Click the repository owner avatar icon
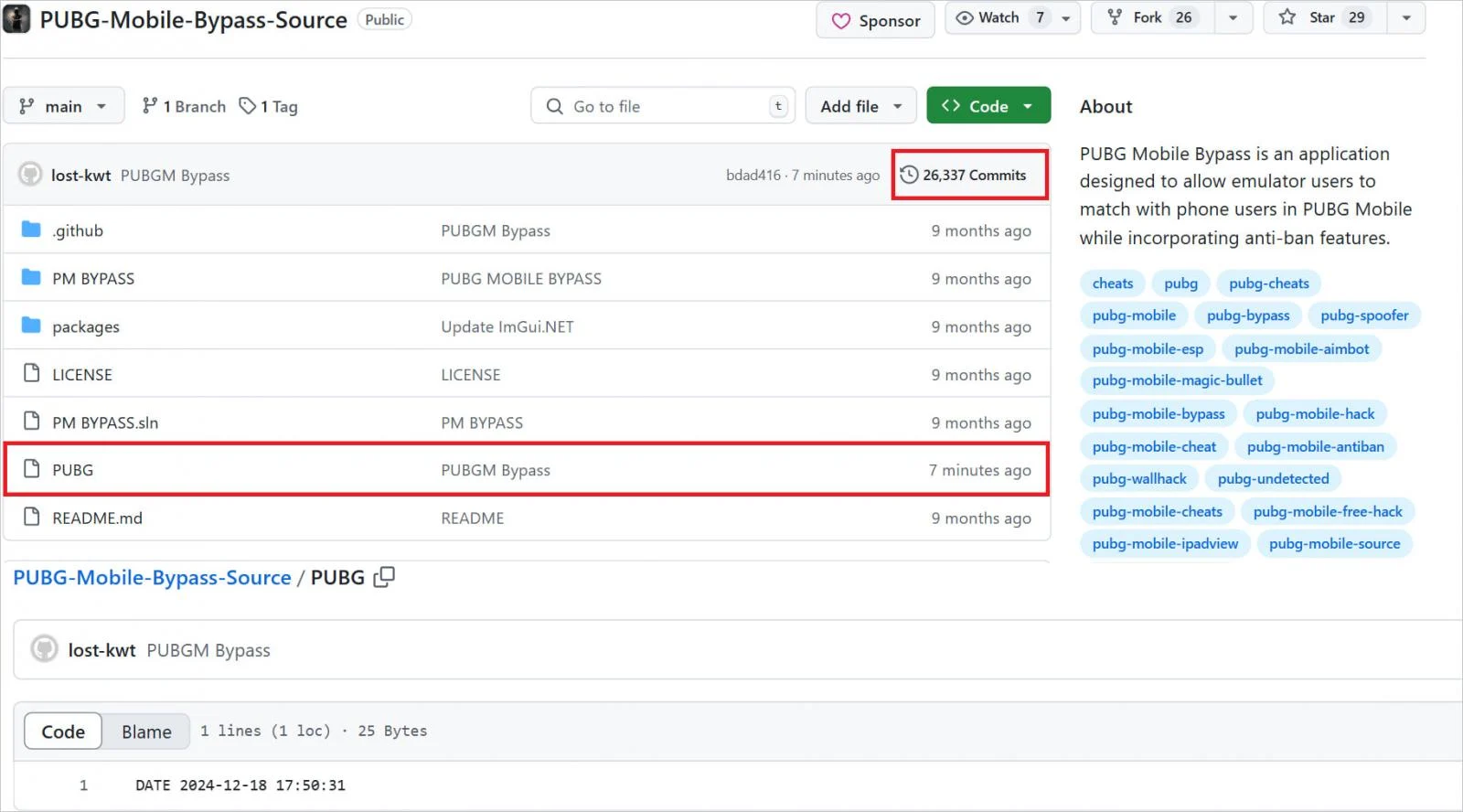Image resolution: width=1463 pixels, height=812 pixels. (16, 18)
